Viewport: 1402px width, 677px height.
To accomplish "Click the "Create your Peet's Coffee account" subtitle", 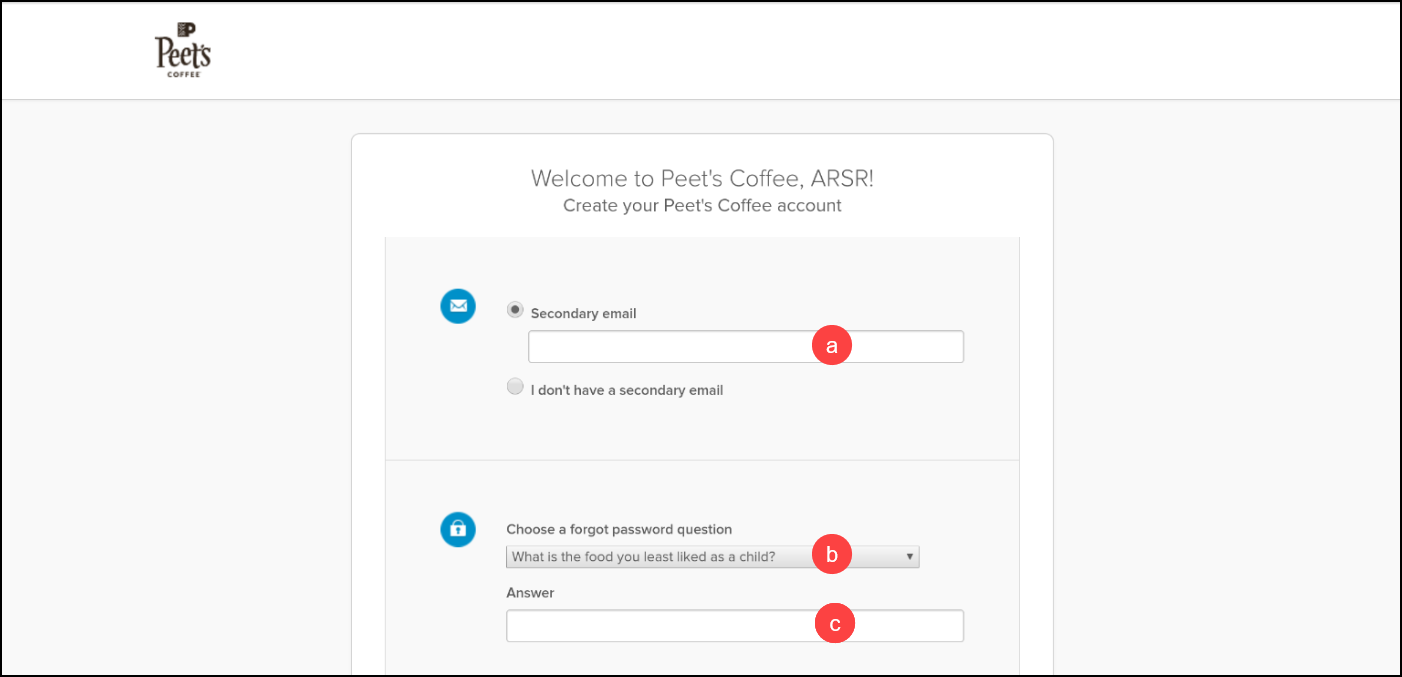I will [x=702, y=205].
